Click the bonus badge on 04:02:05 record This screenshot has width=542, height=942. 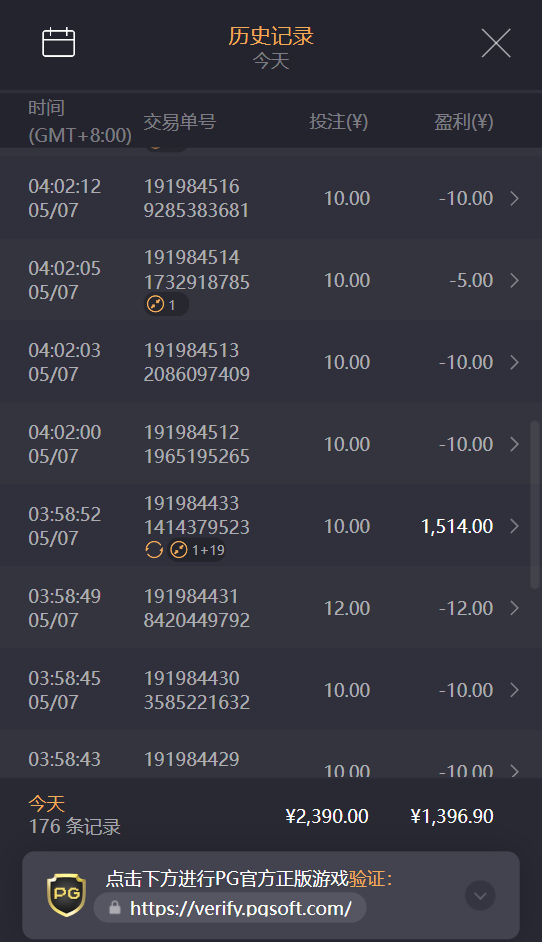166,305
